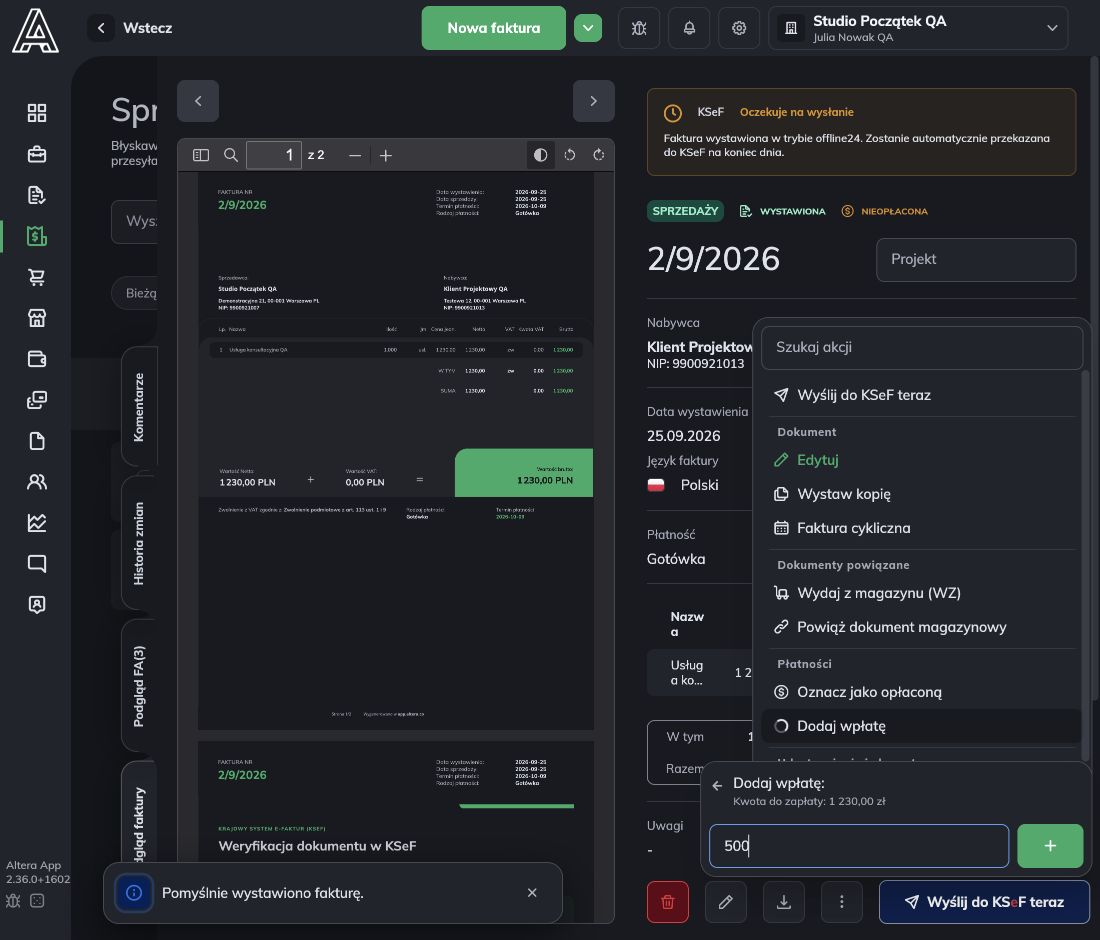Switch to the Podgląd FA(3) tab
Viewport: 1100px width, 940px height.
point(139,686)
